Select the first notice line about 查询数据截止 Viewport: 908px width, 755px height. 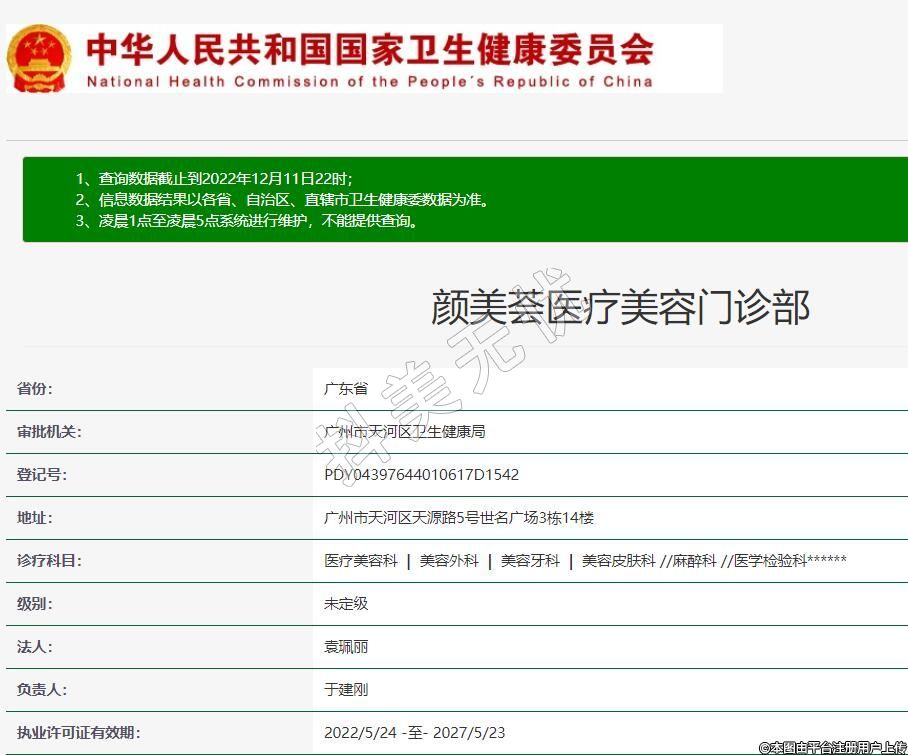pyautogui.click(x=214, y=178)
